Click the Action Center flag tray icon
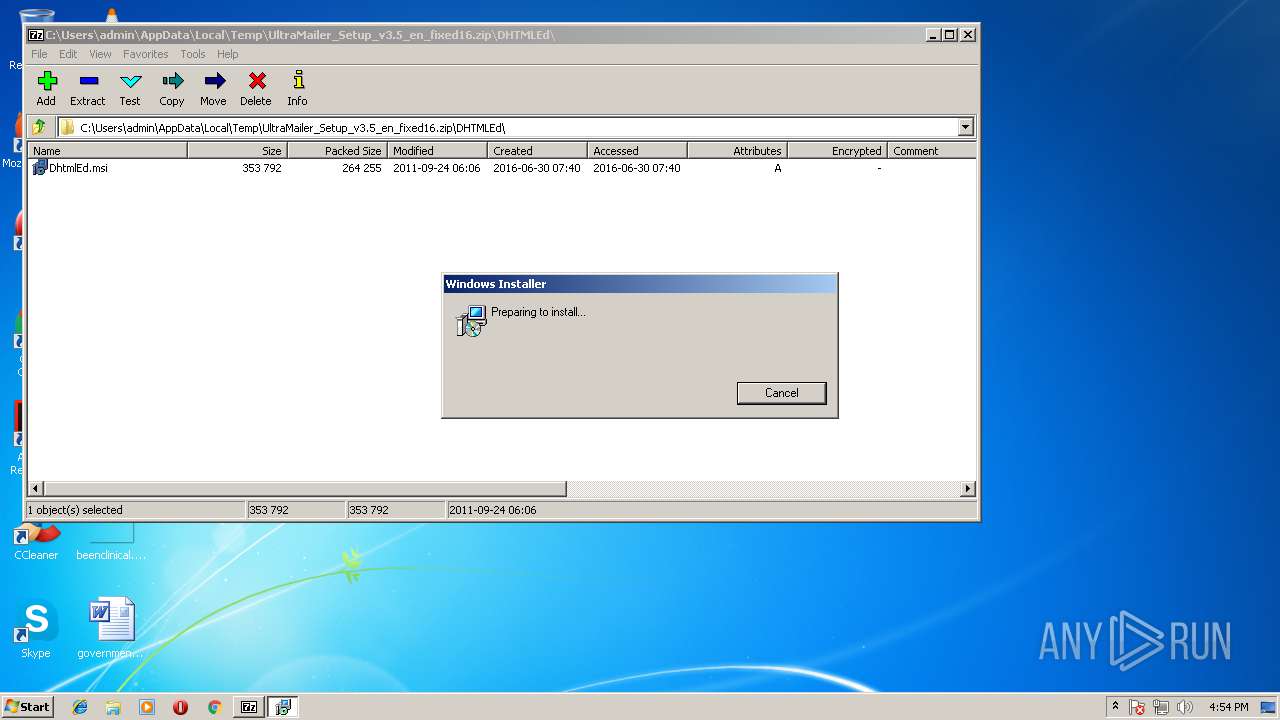The width and height of the screenshot is (1280, 720). coord(1137,707)
